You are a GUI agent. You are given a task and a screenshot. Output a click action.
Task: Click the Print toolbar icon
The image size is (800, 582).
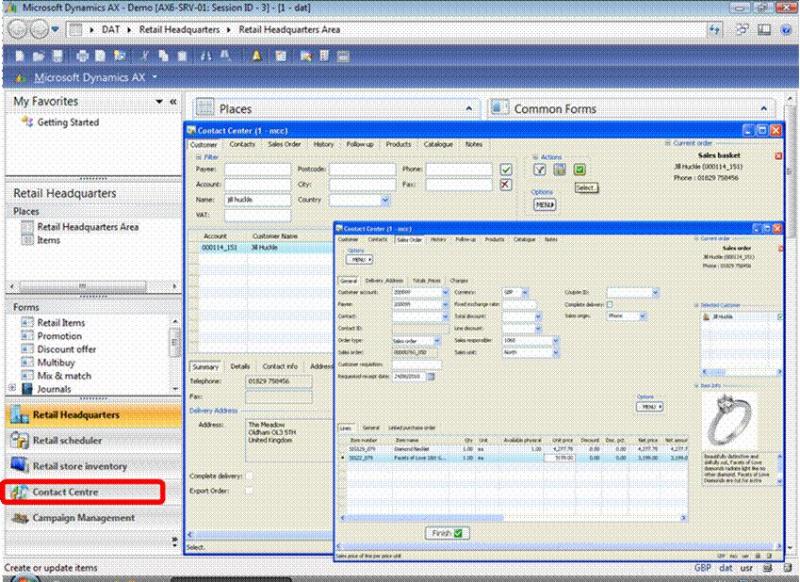[x=82, y=56]
